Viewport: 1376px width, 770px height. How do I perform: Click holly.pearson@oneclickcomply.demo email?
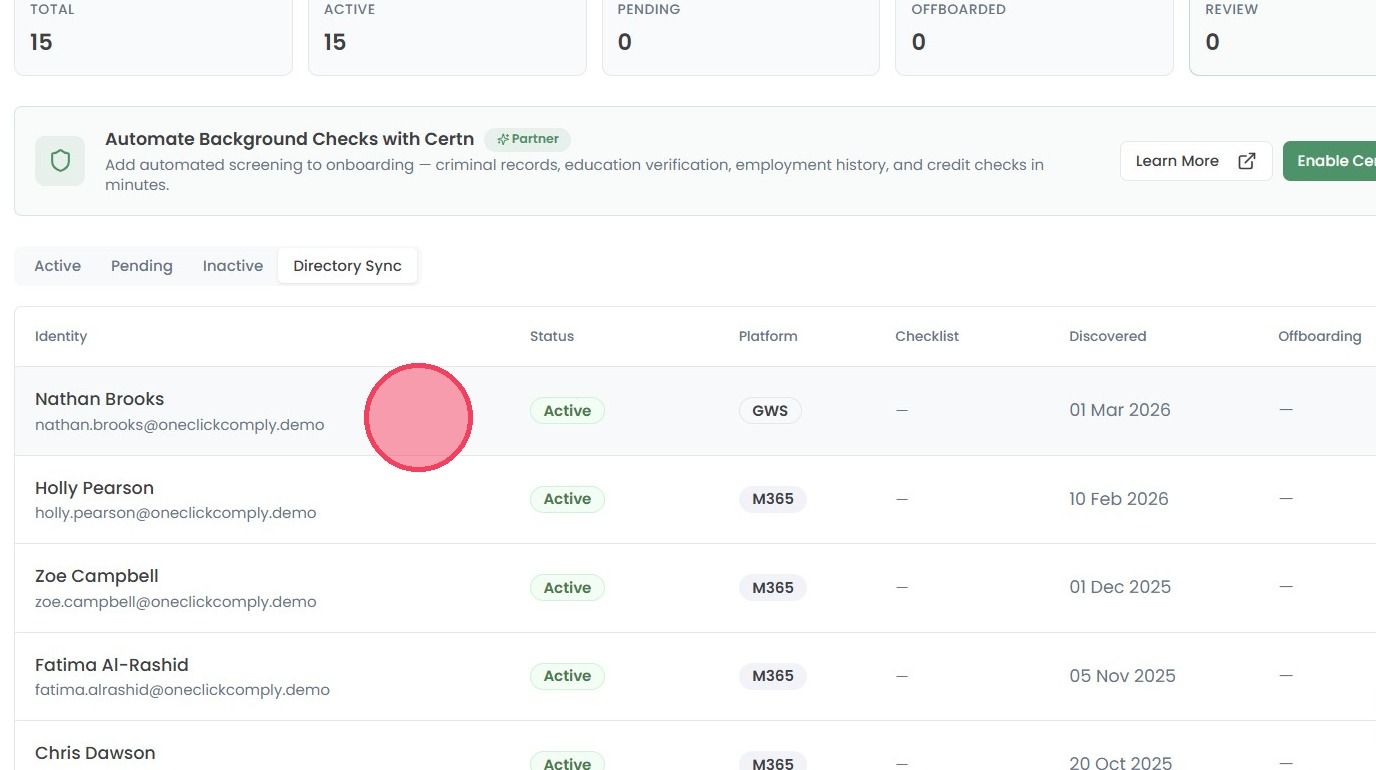pos(176,513)
